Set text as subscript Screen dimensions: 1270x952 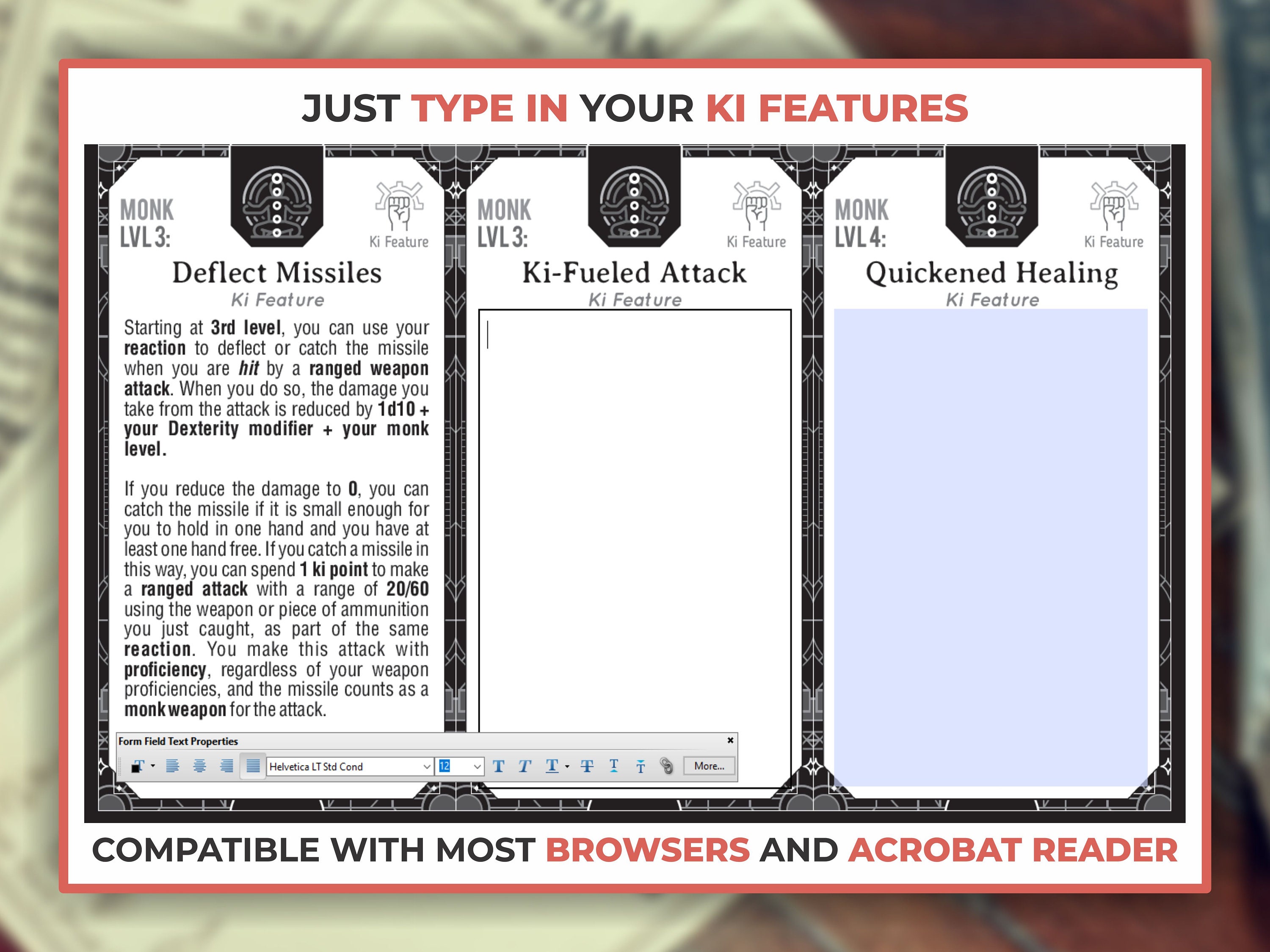pyautogui.click(x=614, y=766)
